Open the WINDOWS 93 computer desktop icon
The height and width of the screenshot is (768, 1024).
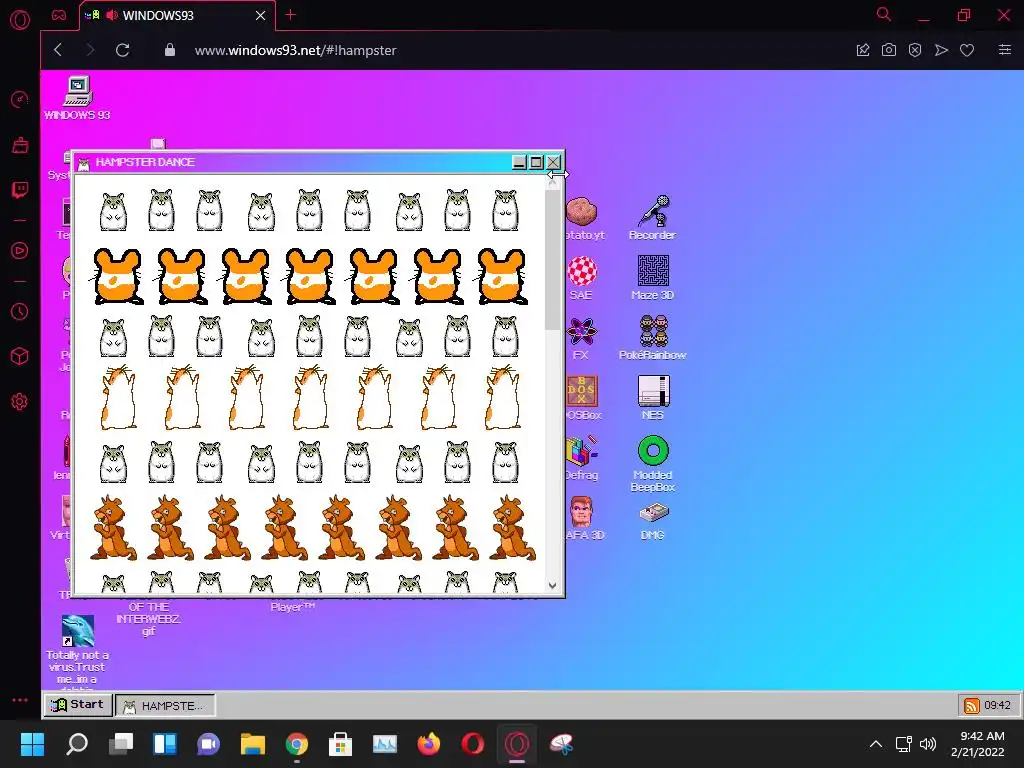[78, 97]
